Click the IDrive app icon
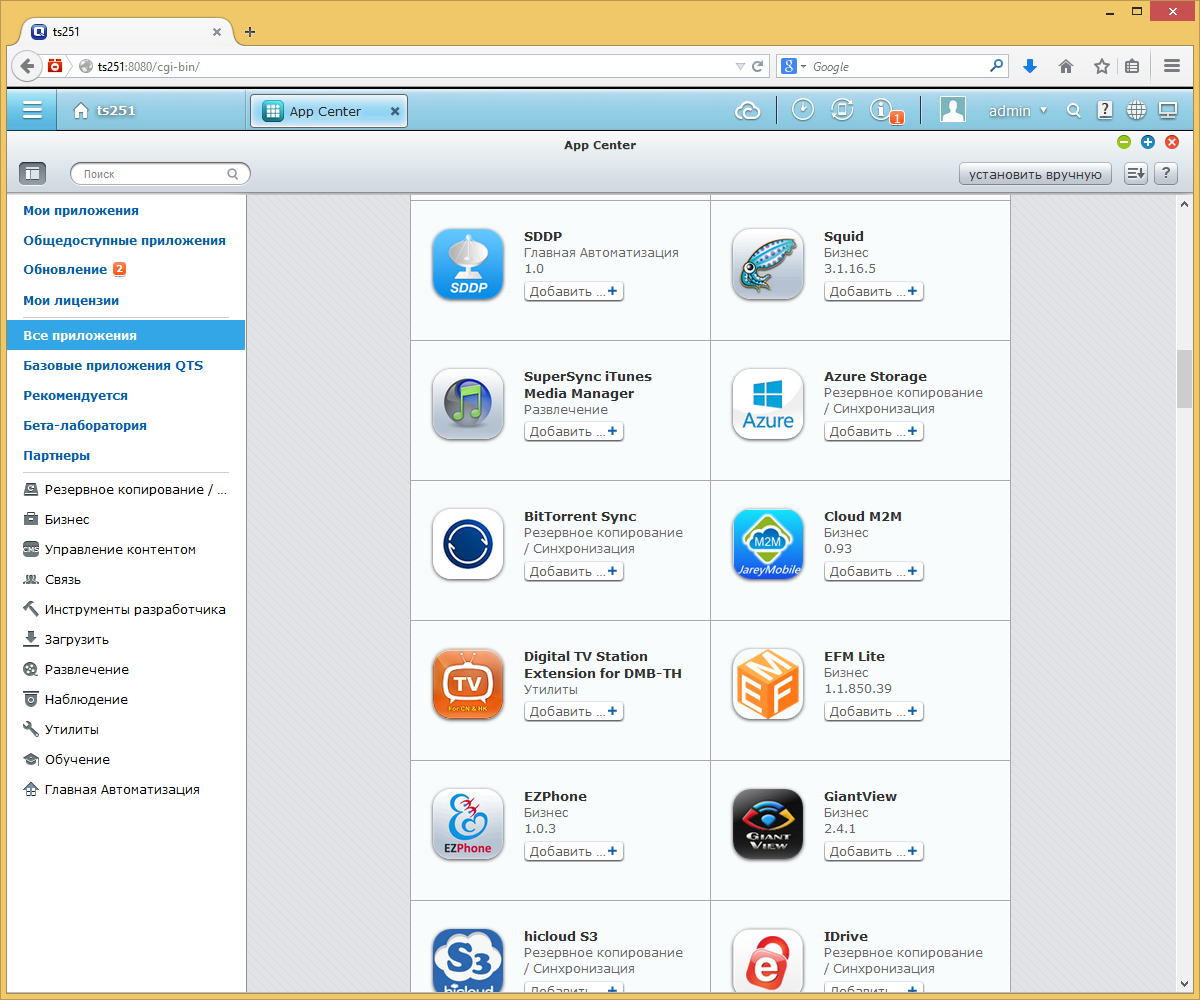Screen dimensions: 1200x1000 [x=768, y=960]
